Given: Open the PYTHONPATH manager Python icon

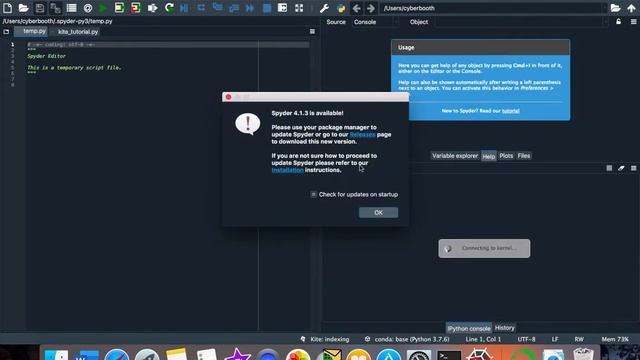Looking at the screenshot, I should (x=341, y=8).
